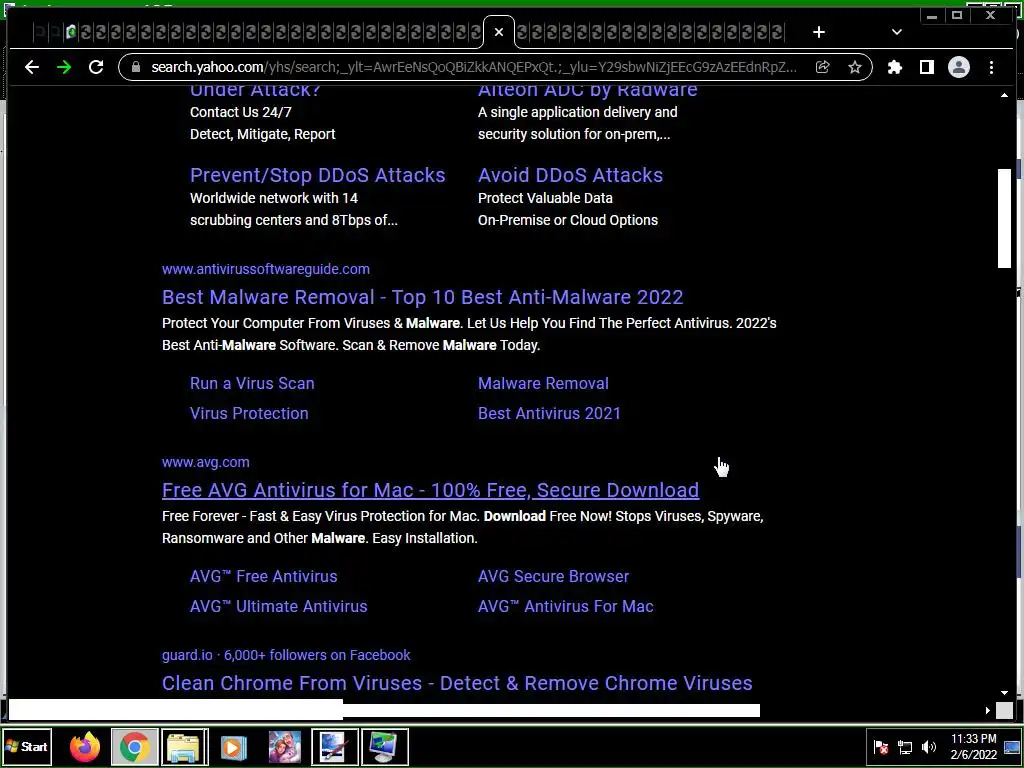
Task: Open "Under Attack?" link
Action: [255, 90]
